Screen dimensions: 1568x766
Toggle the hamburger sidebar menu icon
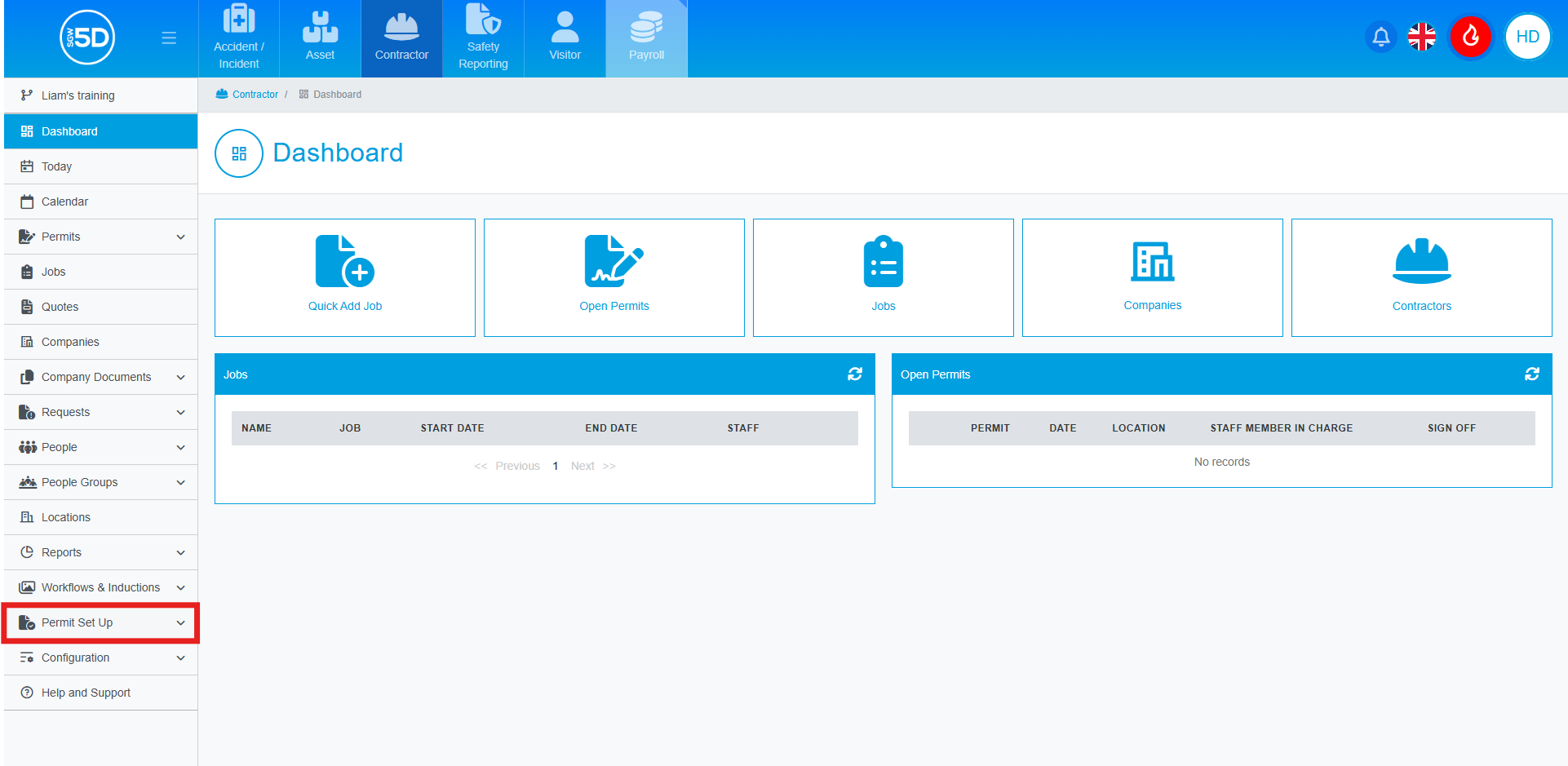click(x=169, y=38)
